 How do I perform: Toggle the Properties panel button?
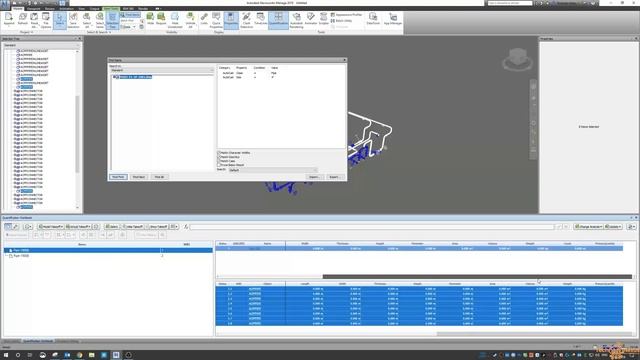click(x=231, y=19)
